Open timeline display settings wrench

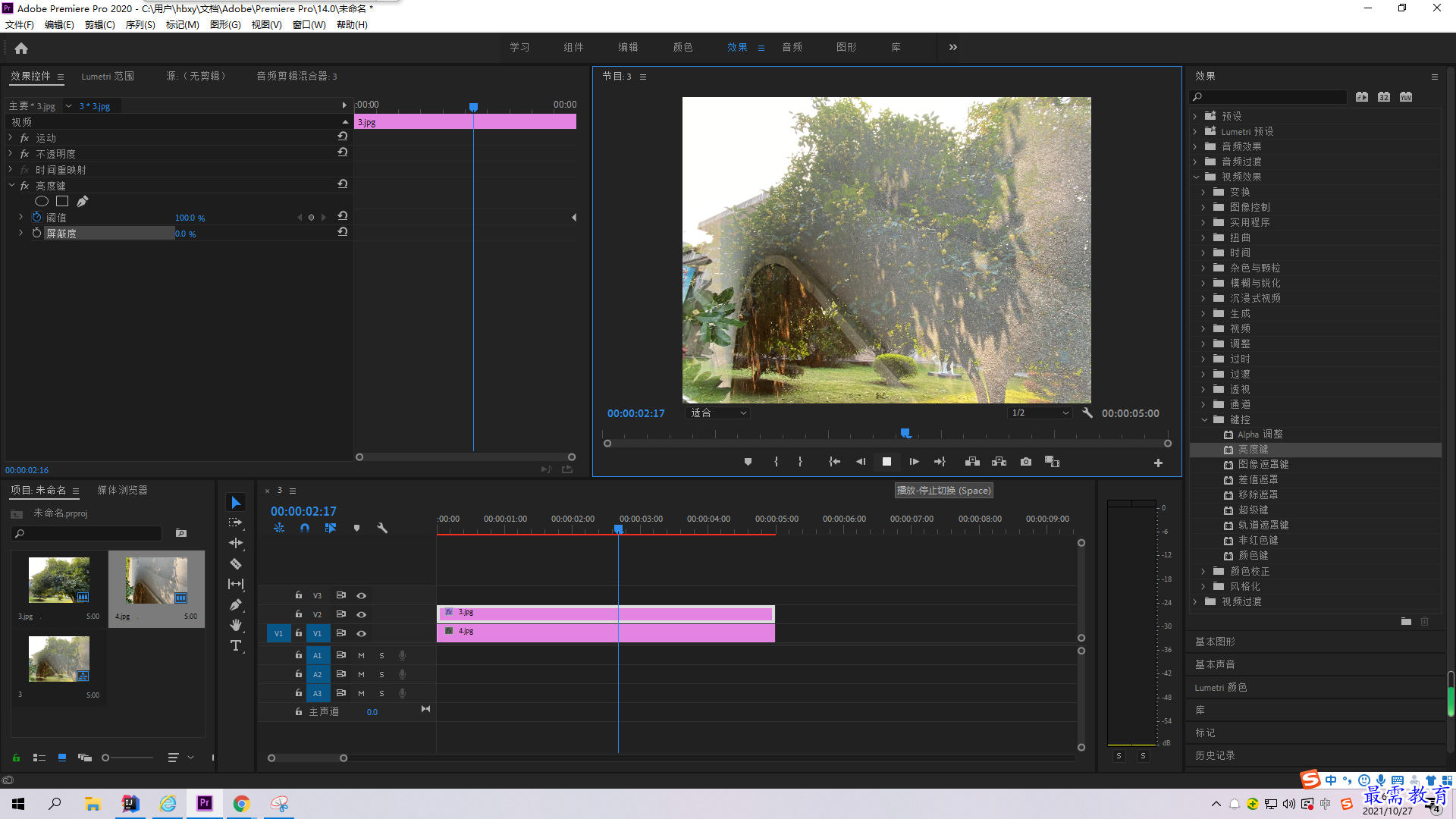pyautogui.click(x=382, y=528)
